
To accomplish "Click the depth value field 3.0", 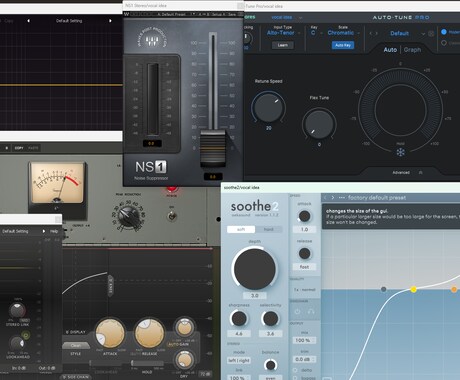I will (255, 296).
